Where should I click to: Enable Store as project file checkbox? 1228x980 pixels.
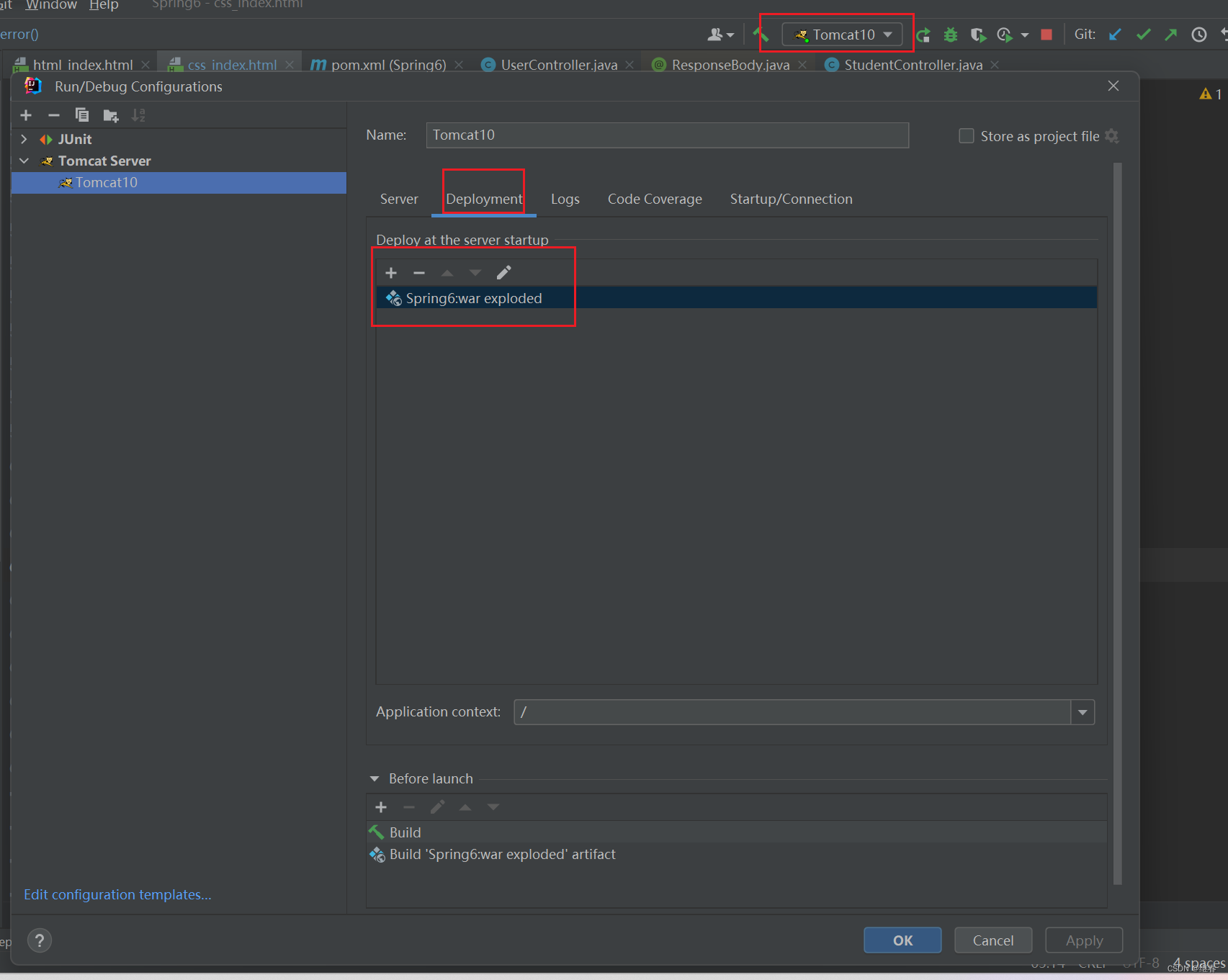click(x=967, y=136)
